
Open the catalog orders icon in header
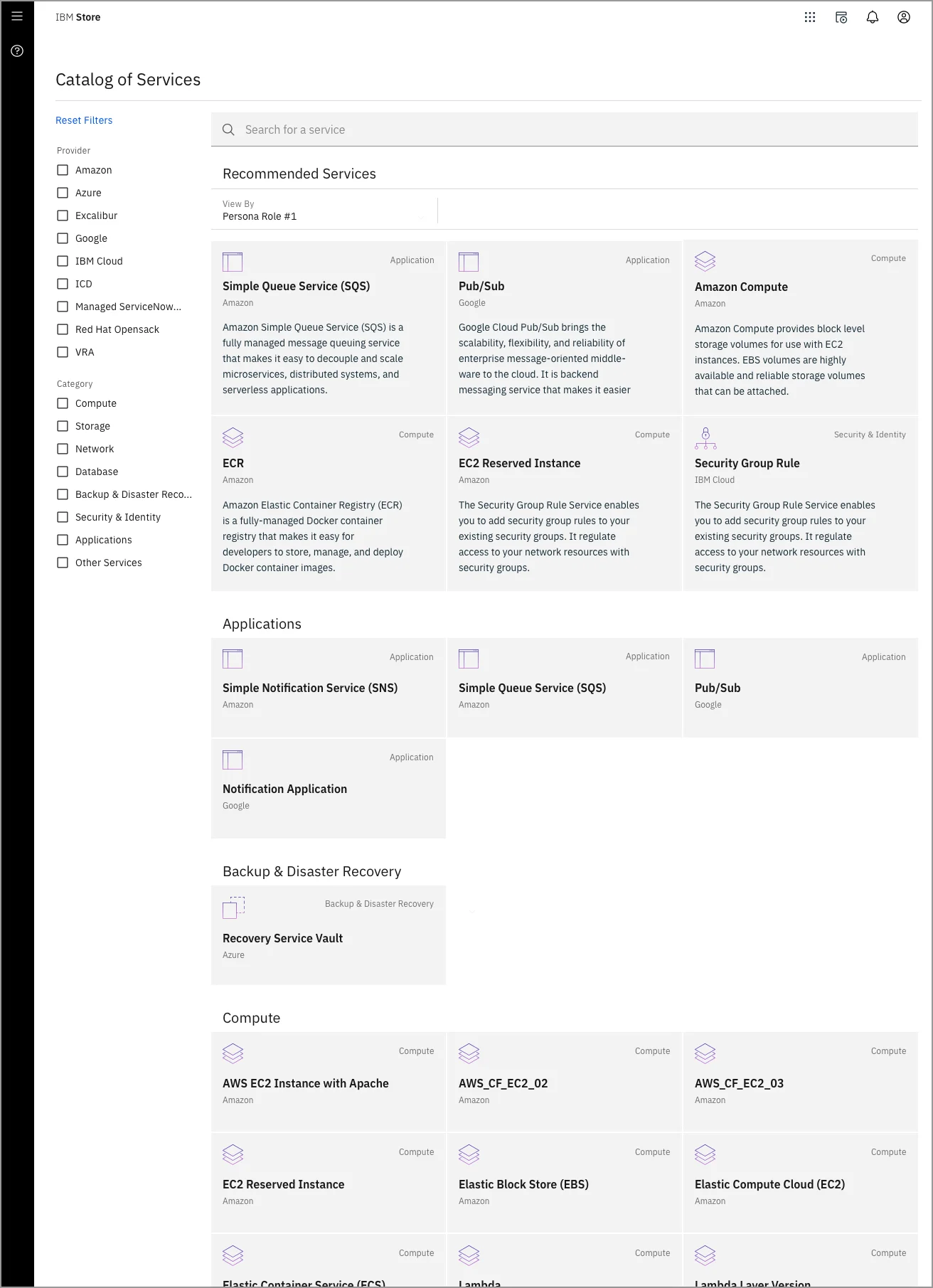841,17
